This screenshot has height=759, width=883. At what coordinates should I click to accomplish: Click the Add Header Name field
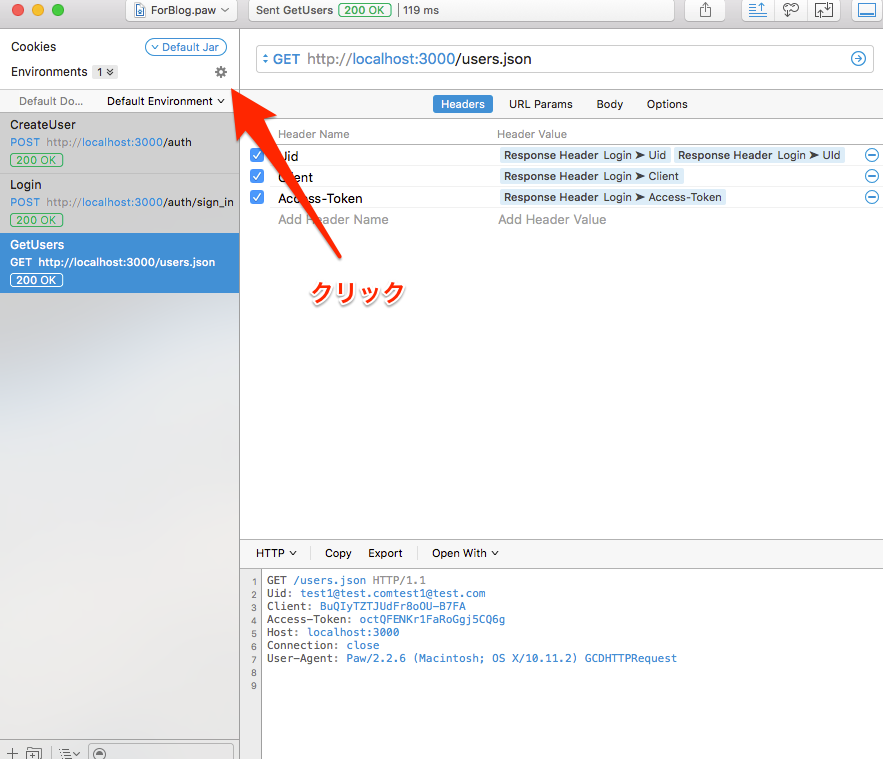(x=333, y=220)
